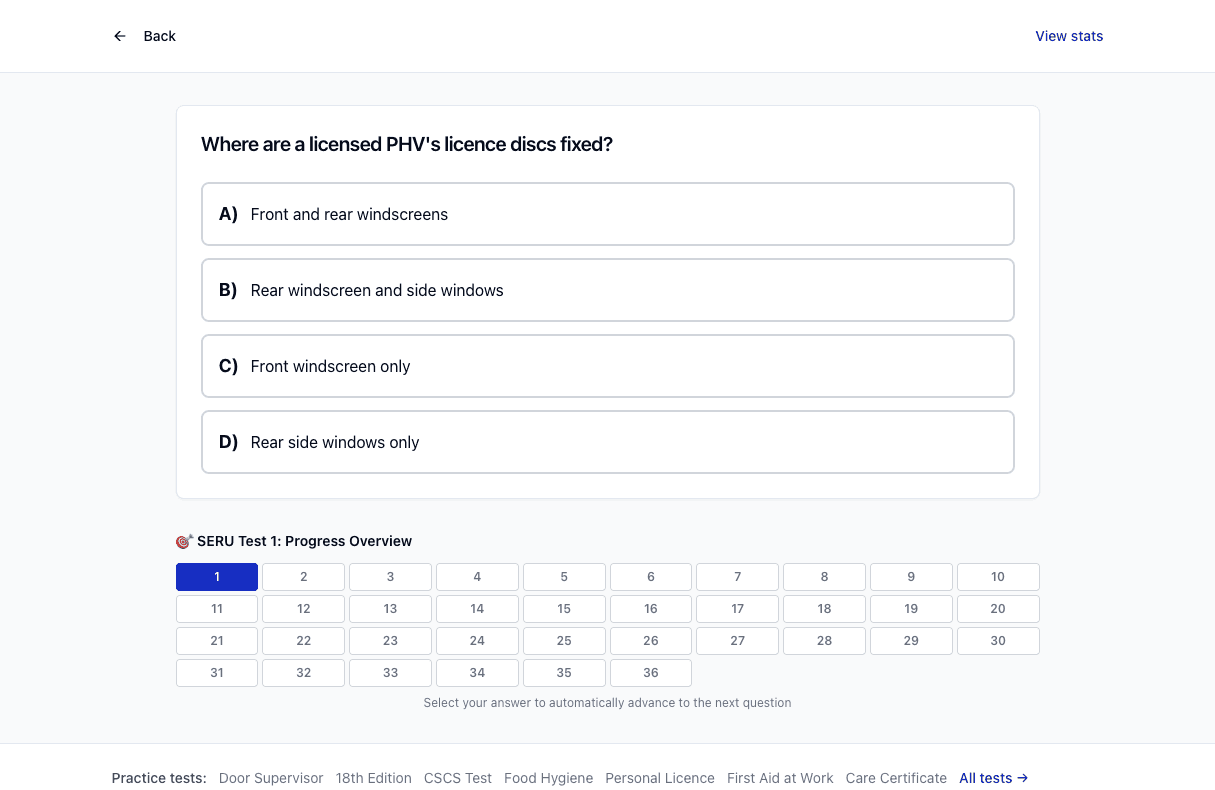Image resolution: width=1215 pixels, height=790 pixels.
Task: Navigate to question 27
Action: pyautogui.click(x=738, y=641)
